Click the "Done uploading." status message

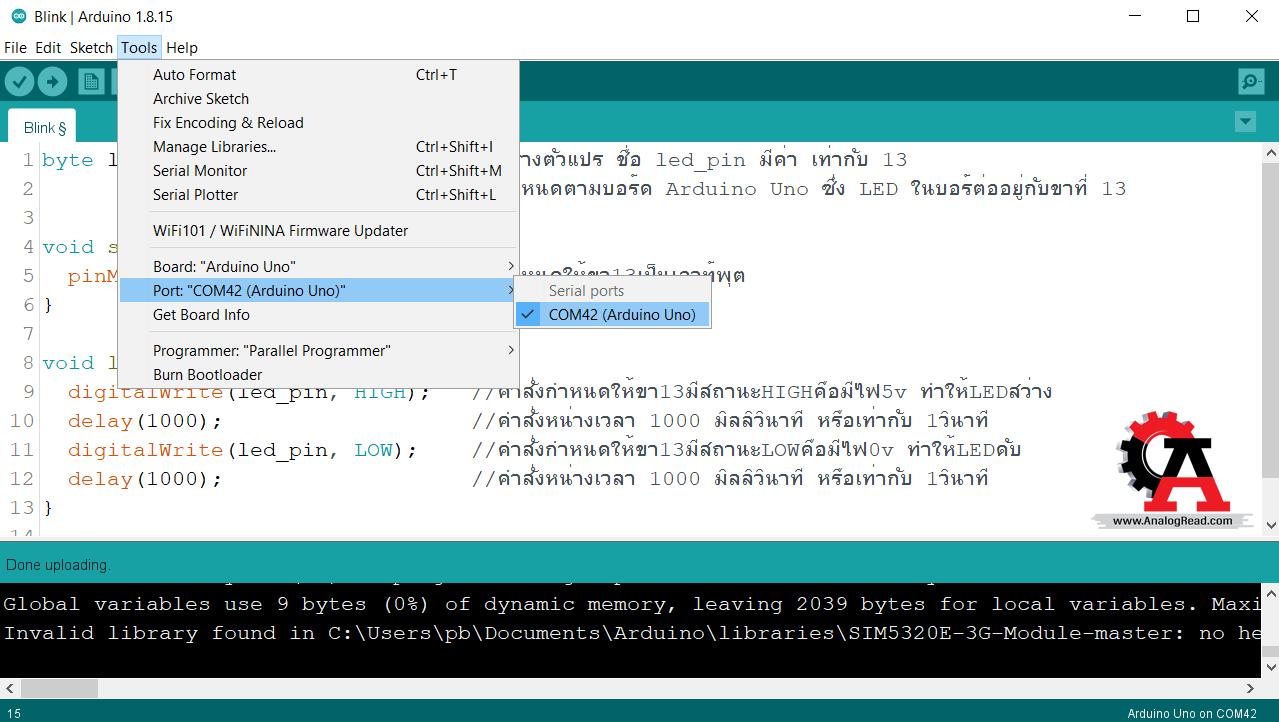coord(58,565)
